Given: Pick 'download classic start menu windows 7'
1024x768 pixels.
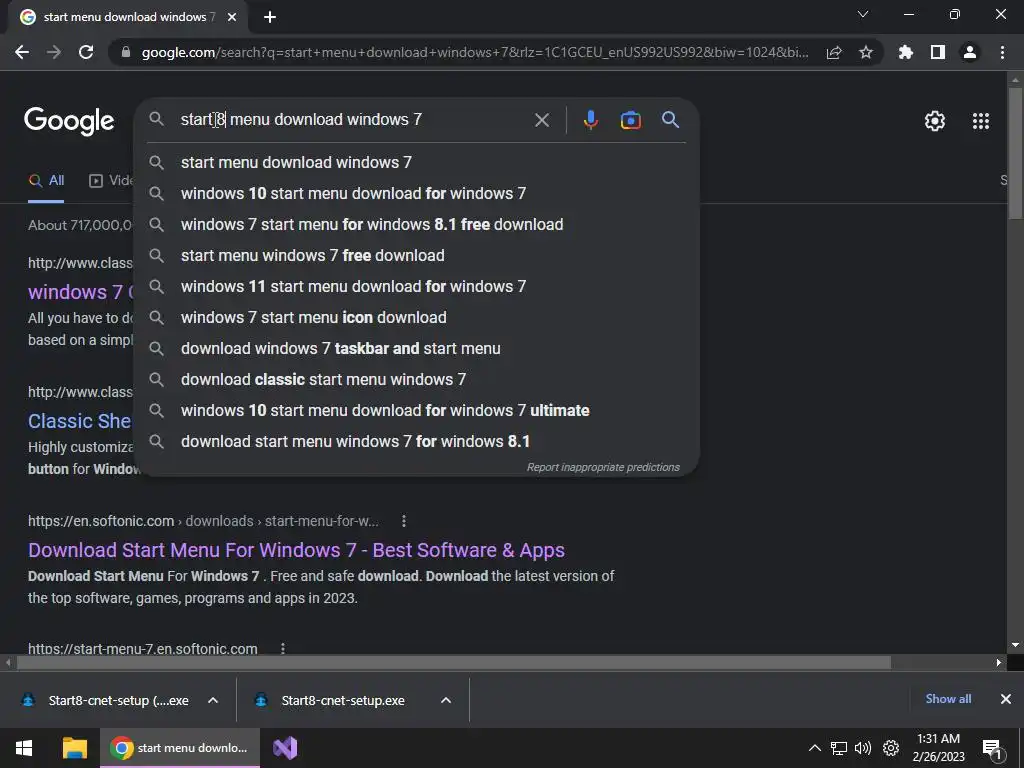Looking at the screenshot, I should [x=417, y=379].
